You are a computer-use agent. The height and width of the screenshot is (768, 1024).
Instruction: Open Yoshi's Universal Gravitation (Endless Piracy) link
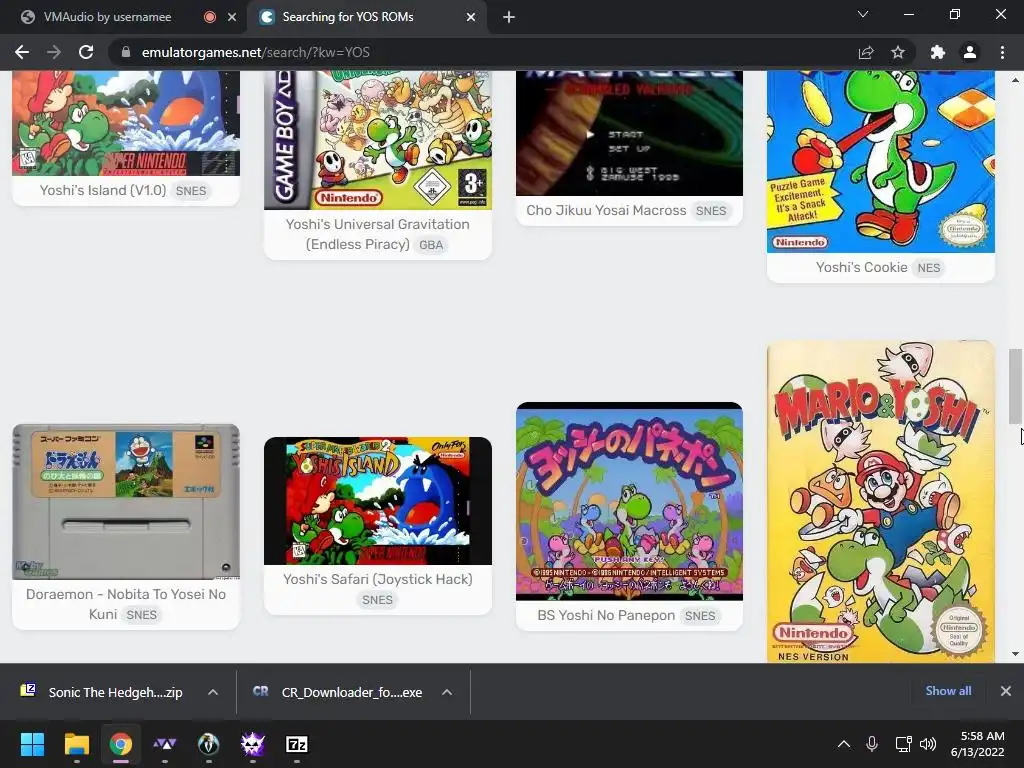tap(377, 234)
